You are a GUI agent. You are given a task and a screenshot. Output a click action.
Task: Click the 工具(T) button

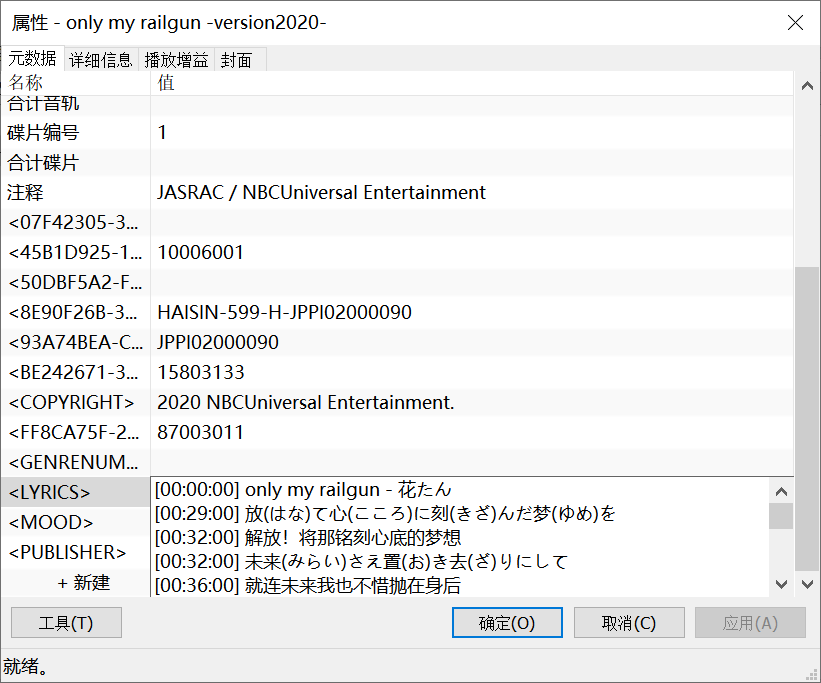click(66, 623)
